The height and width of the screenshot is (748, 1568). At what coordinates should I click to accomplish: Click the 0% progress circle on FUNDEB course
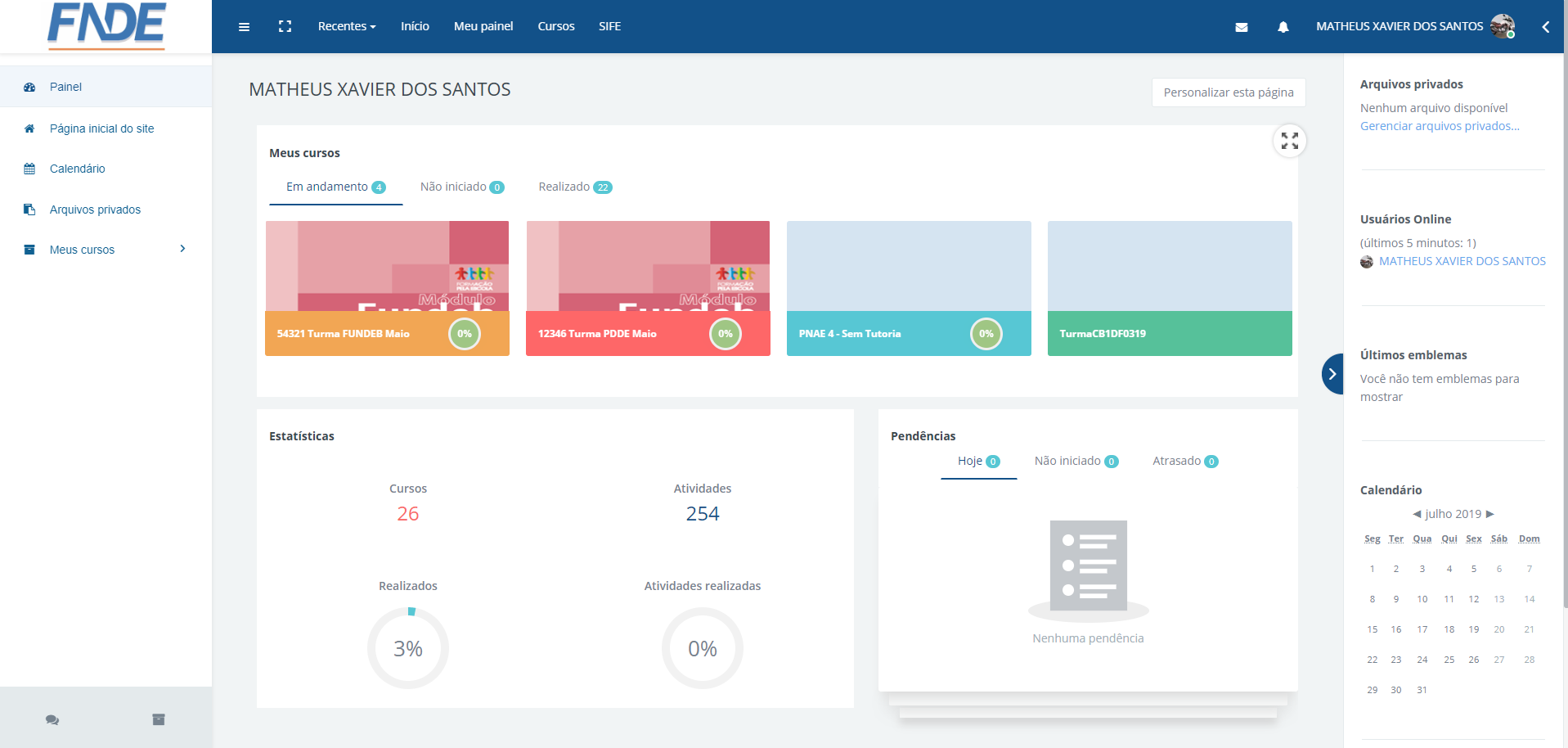point(465,334)
